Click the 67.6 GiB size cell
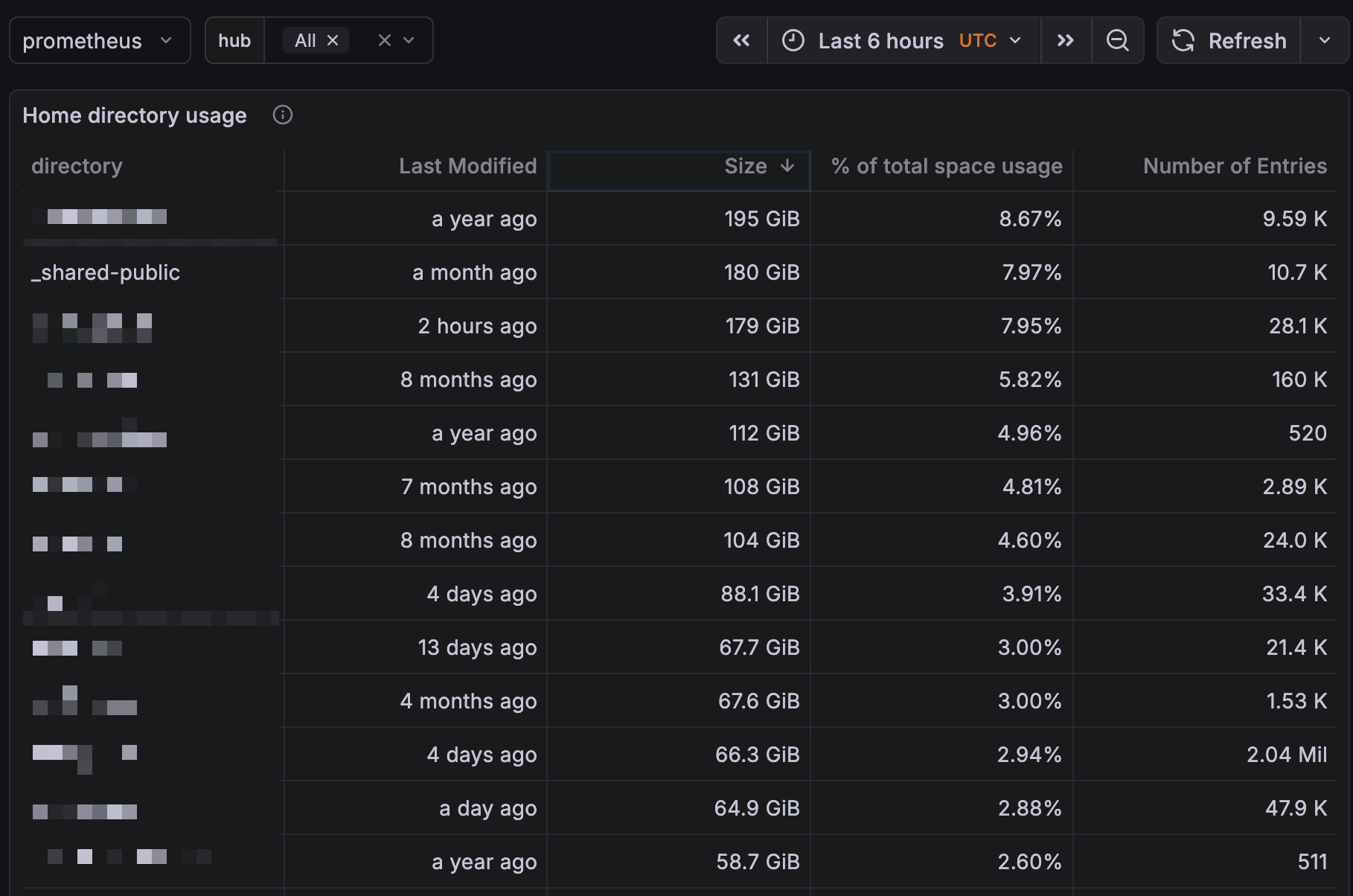The image size is (1353, 896). (679, 701)
